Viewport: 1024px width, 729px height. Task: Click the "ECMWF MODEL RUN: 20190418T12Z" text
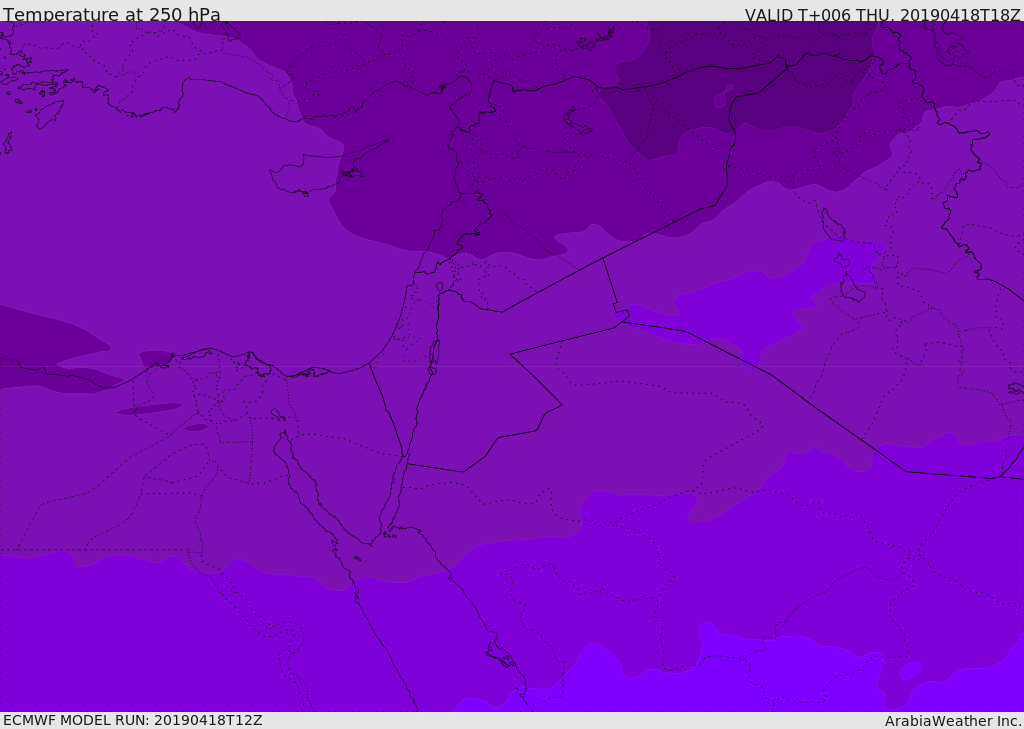tap(133, 720)
